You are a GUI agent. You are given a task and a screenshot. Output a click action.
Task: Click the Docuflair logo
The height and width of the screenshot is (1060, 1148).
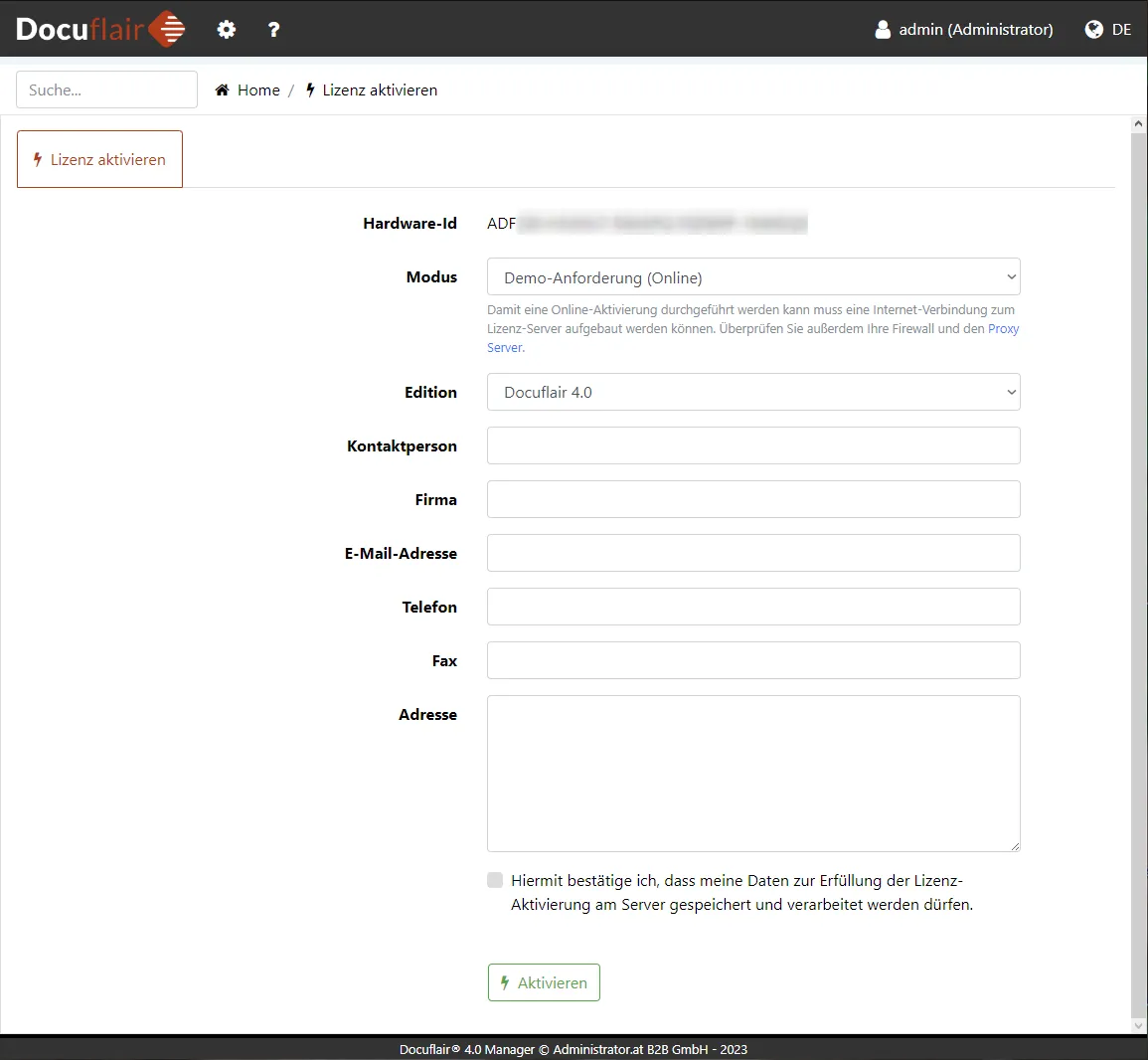pyautogui.click(x=100, y=29)
